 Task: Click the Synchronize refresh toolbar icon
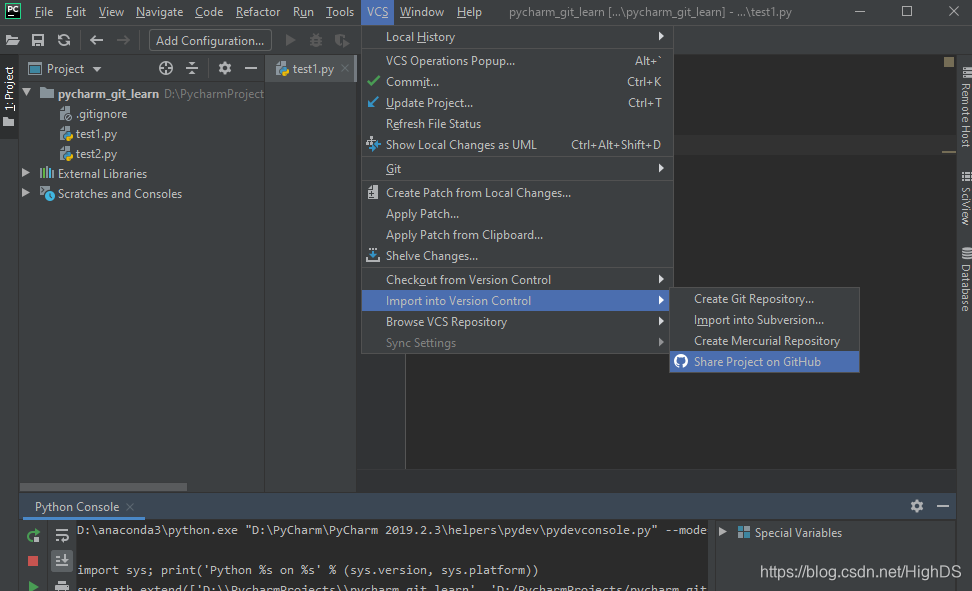(x=64, y=40)
